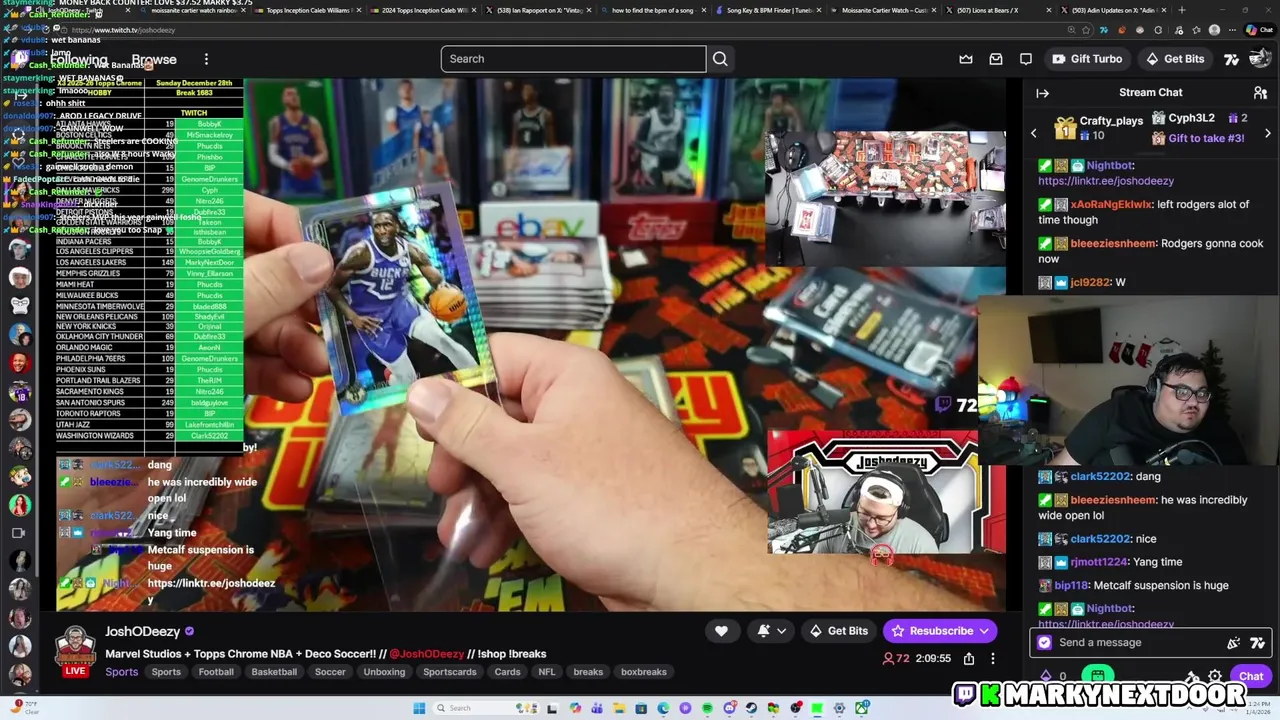Open the Resubscribe dropdown button
The image size is (1280, 720).
tap(939, 631)
